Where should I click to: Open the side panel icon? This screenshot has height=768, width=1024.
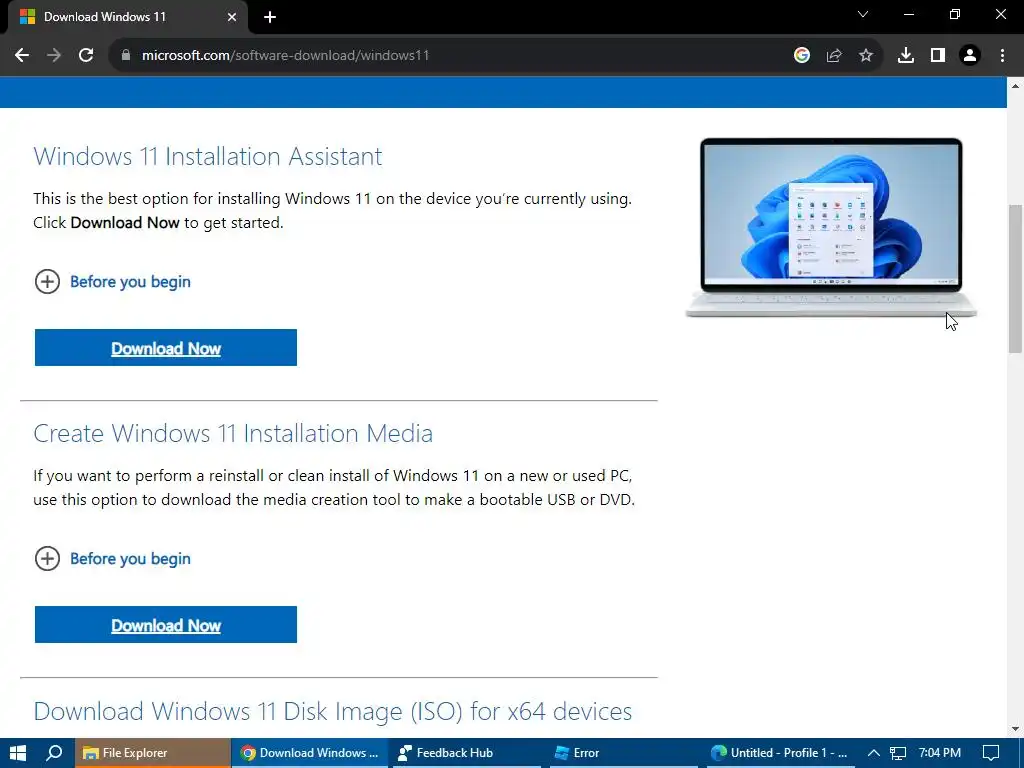938,56
